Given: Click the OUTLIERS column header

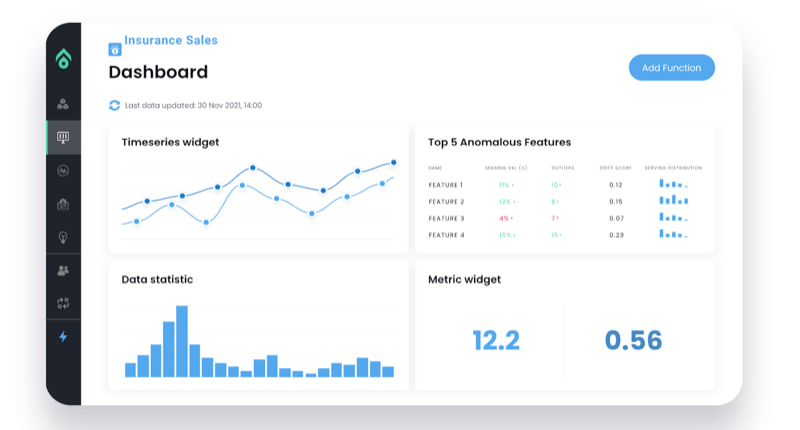Looking at the screenshot, I should [563, 168].
